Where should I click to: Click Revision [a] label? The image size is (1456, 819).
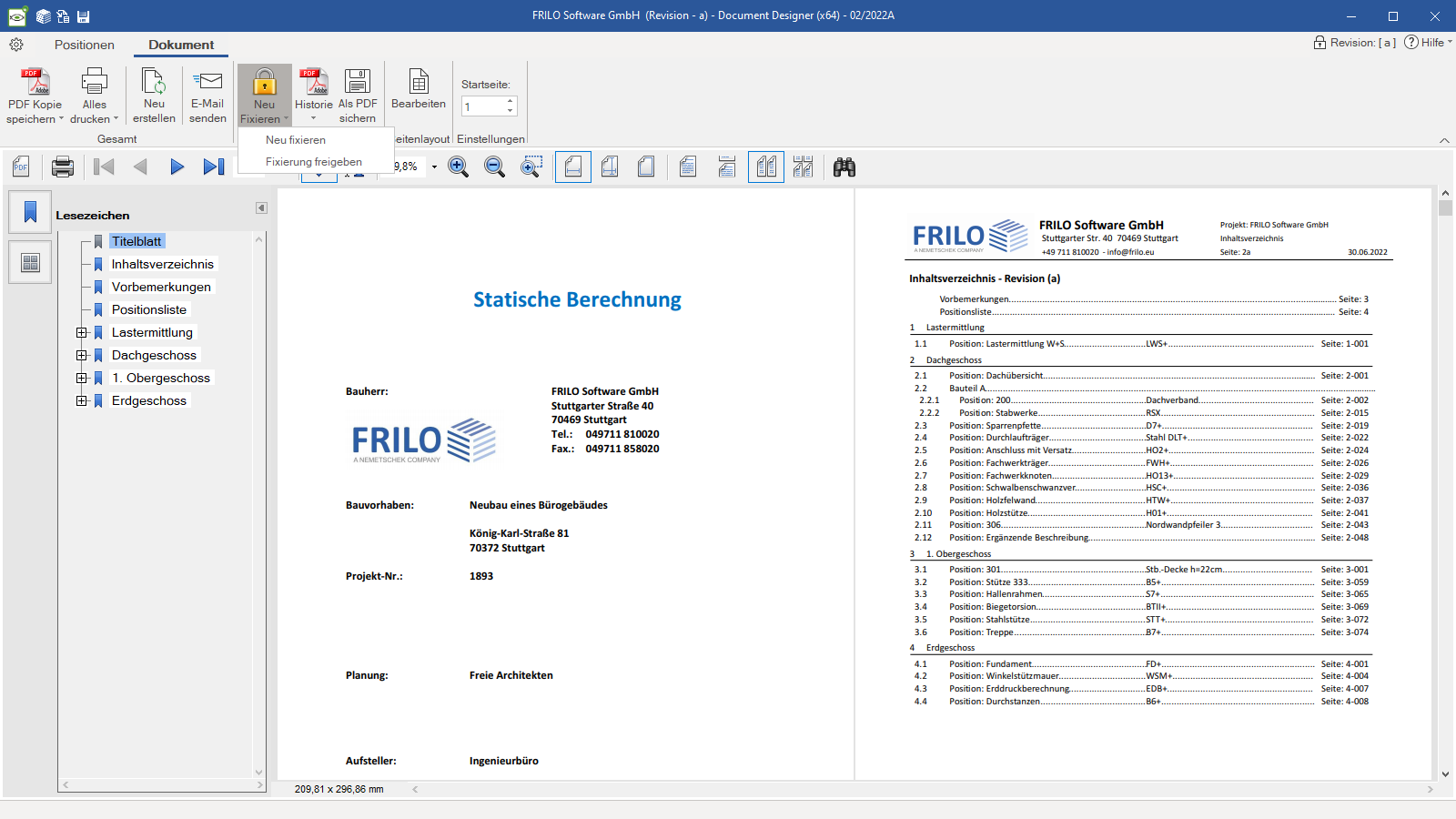pos(1362,43)
